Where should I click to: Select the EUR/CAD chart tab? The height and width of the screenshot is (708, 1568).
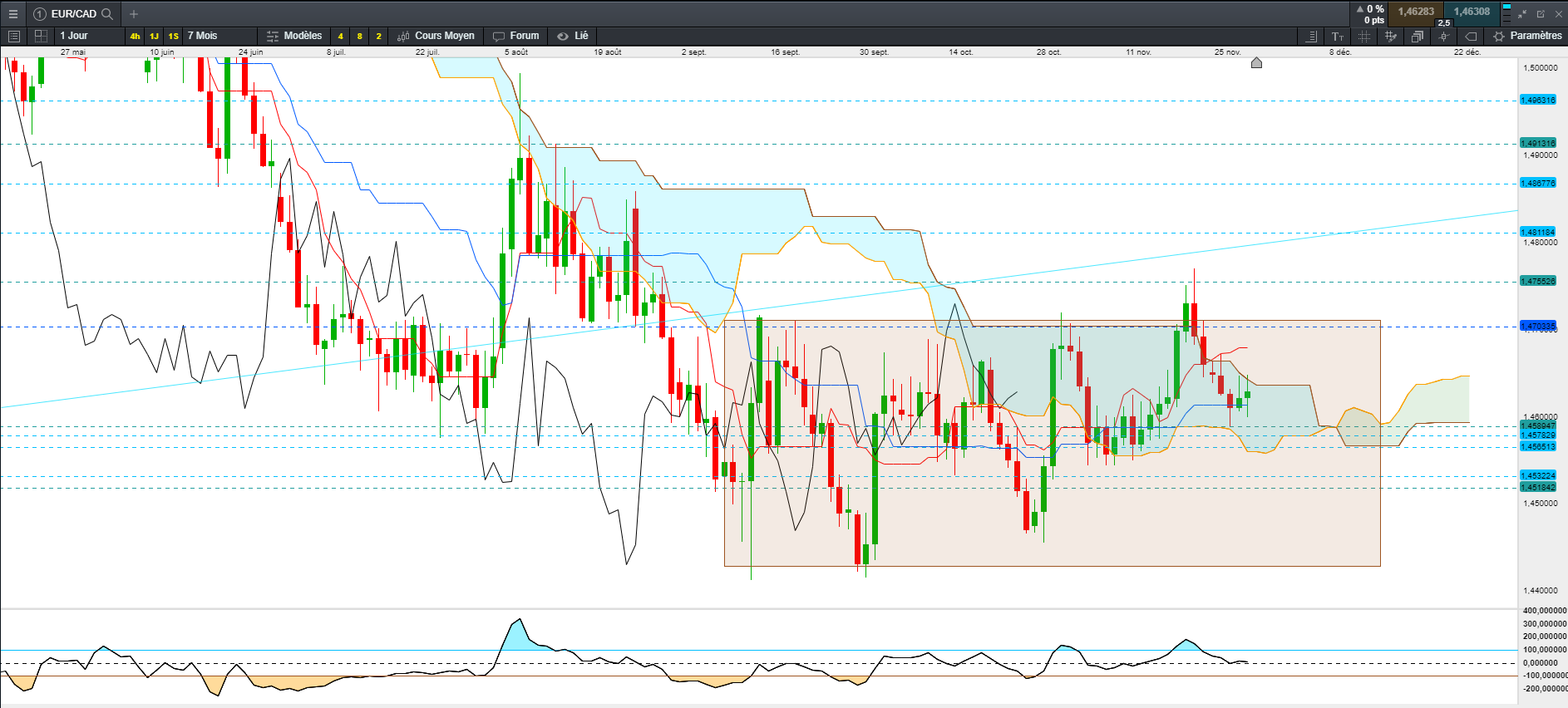pyautogui.click(x=73, y=14)
